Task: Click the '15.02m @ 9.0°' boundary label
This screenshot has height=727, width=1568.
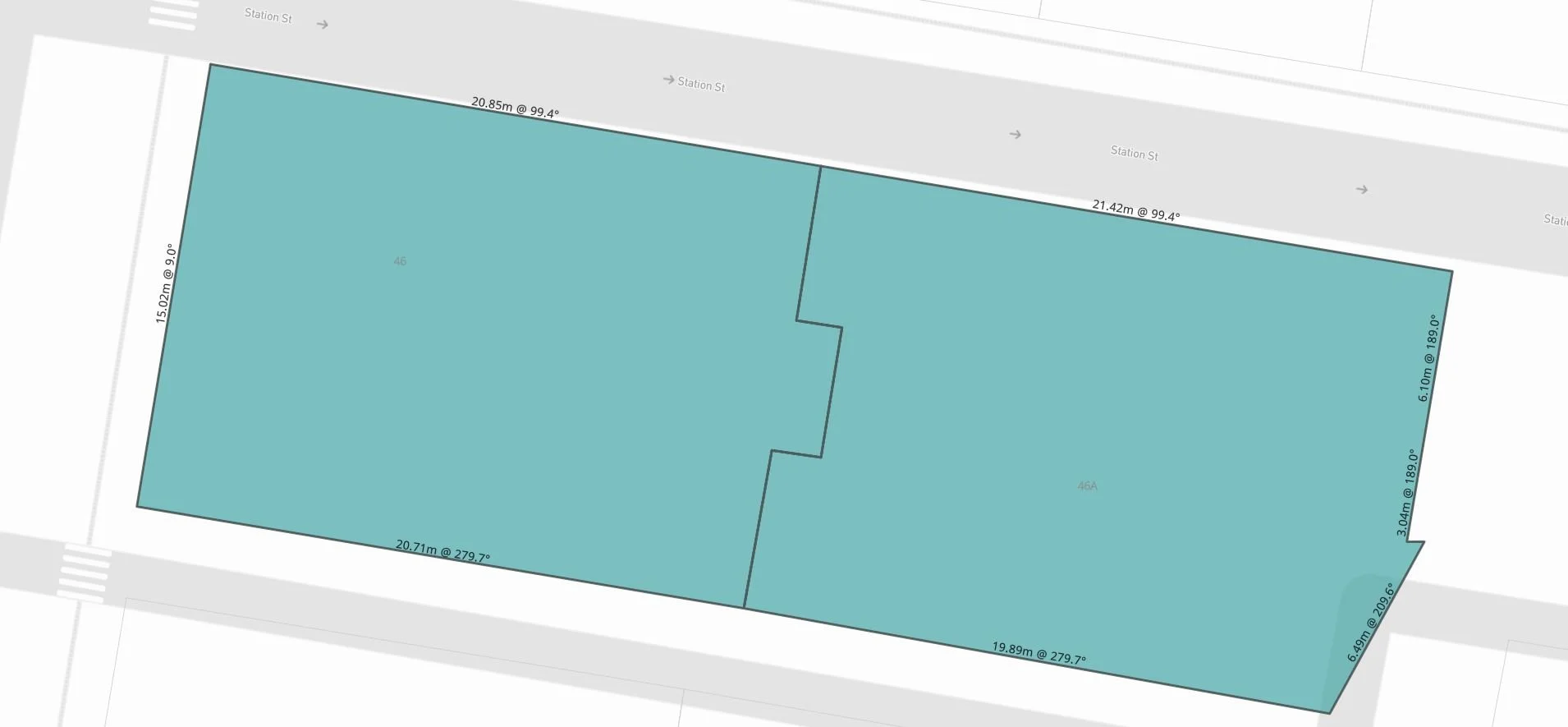Action: 165,283
